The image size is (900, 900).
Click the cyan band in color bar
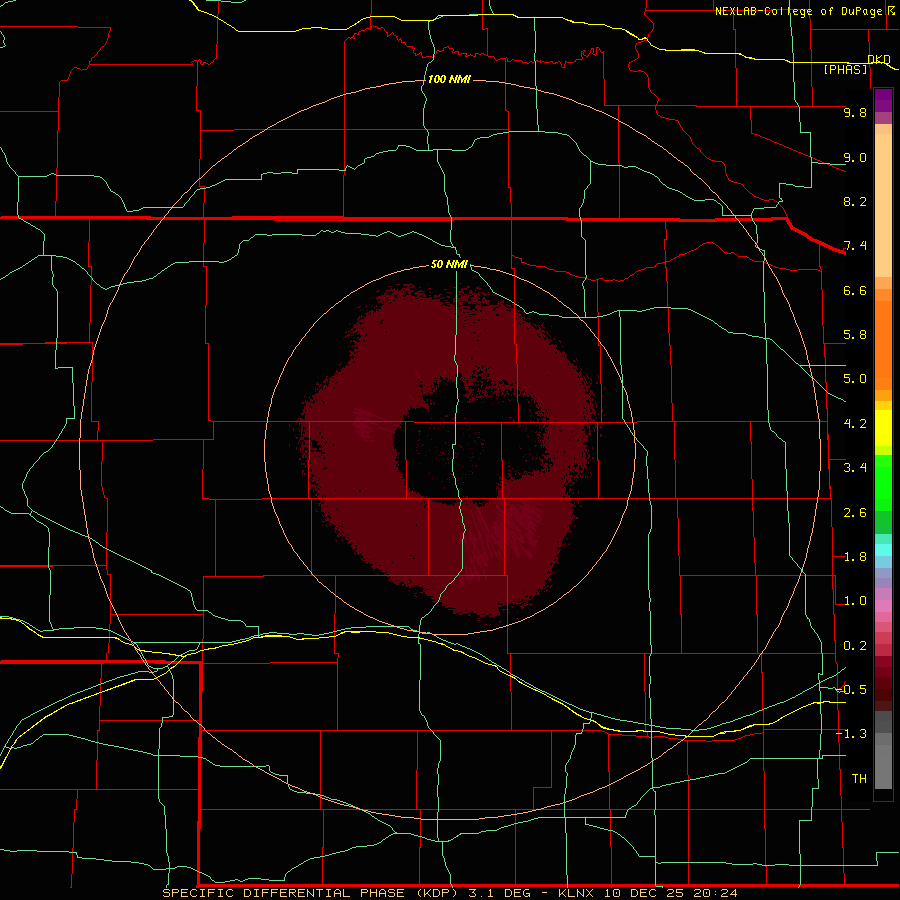pos(883,550)
